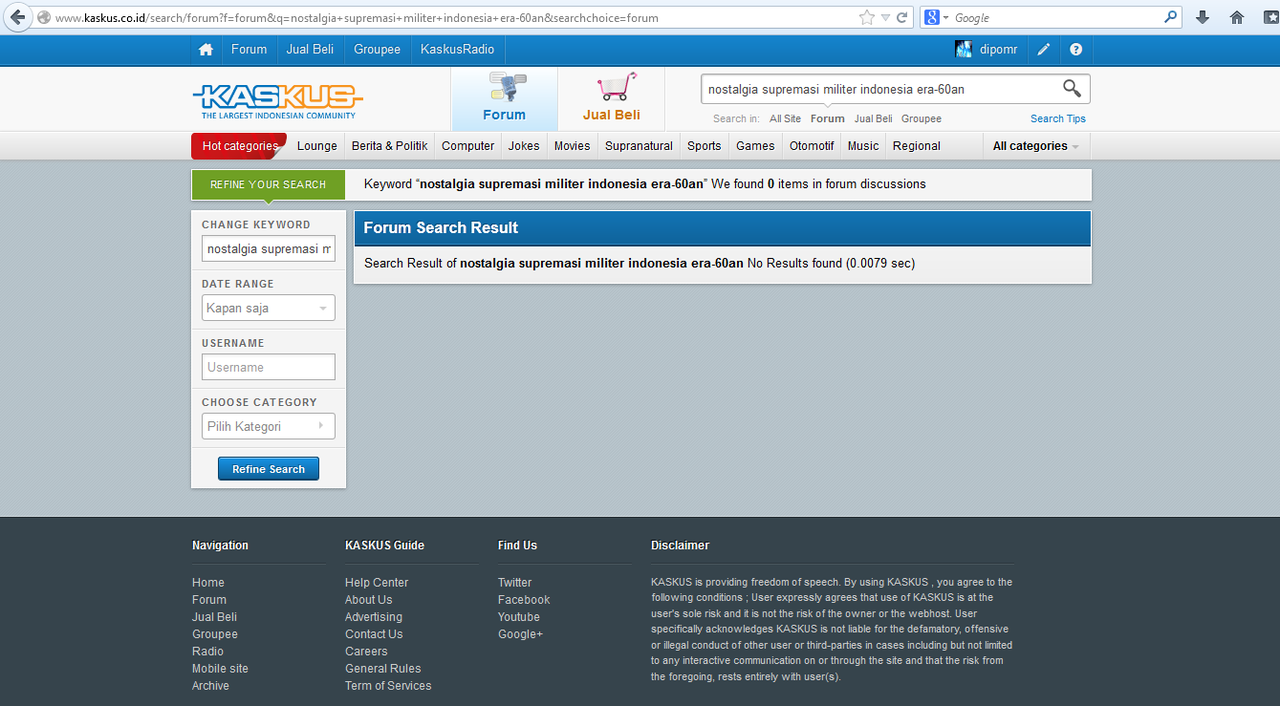Click the Refine Search button
The width and height of the screenshot is (1280, 706).
point(268,469)
